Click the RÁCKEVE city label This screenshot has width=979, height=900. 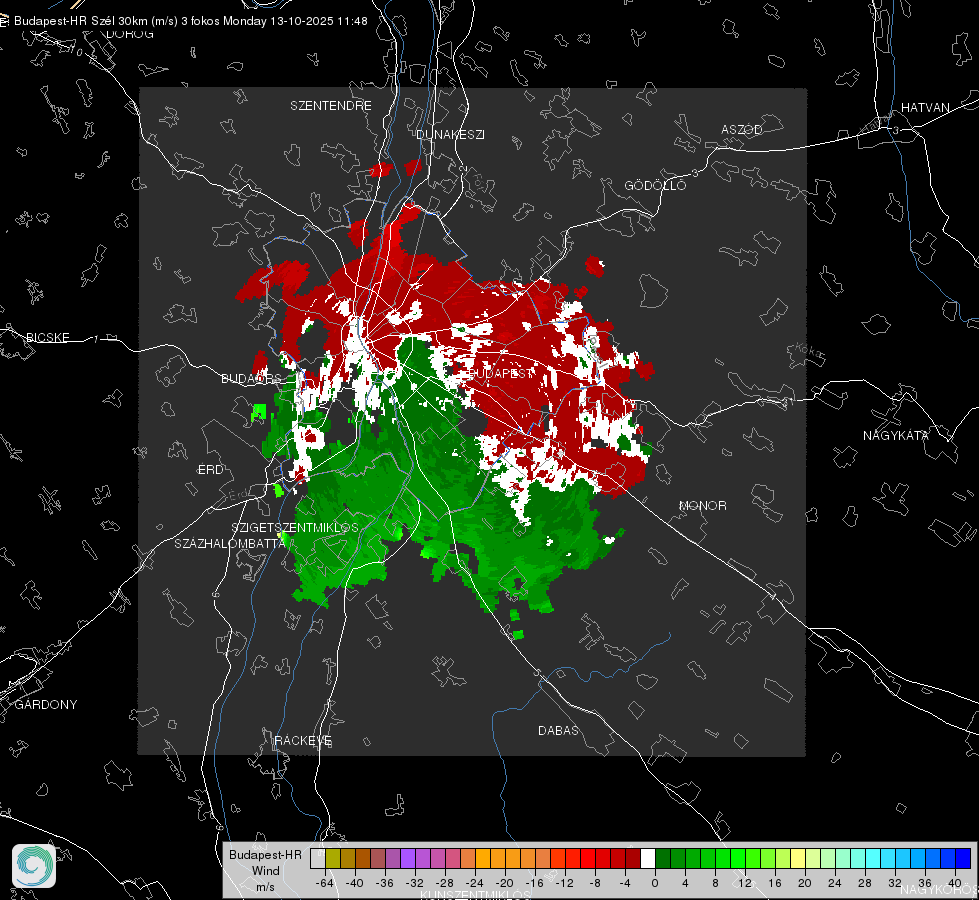tap(303, 741)
